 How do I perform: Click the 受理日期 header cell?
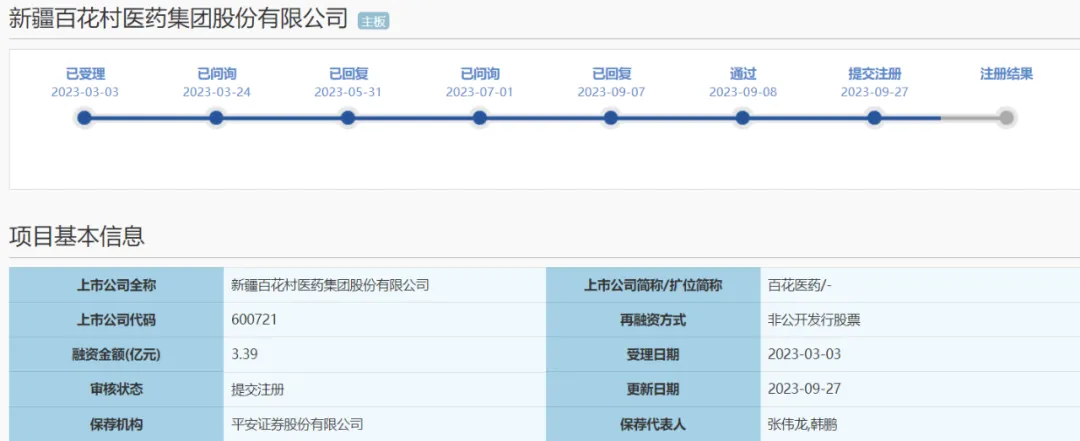(653, 354)
